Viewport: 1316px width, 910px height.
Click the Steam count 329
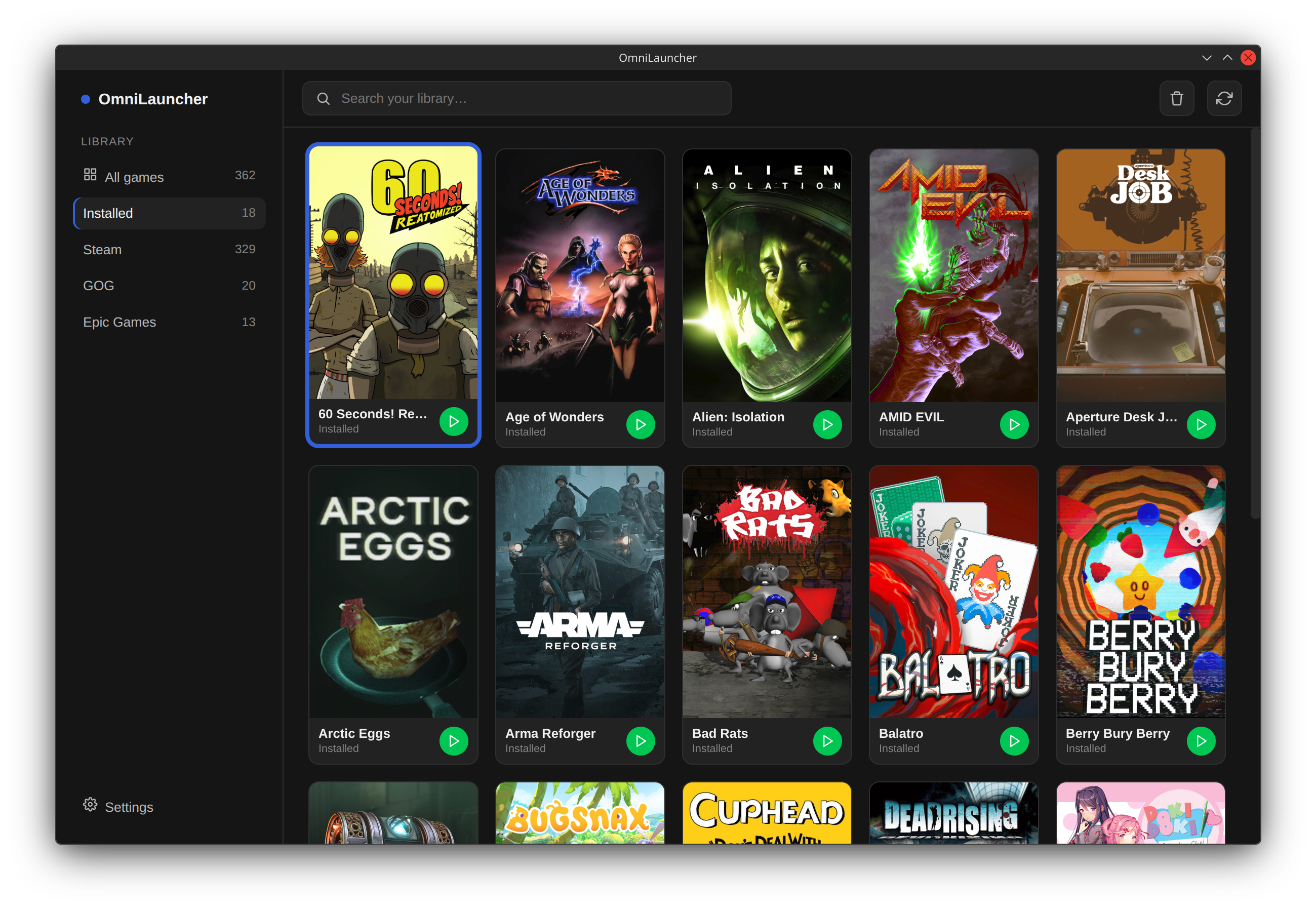point(245,249)
